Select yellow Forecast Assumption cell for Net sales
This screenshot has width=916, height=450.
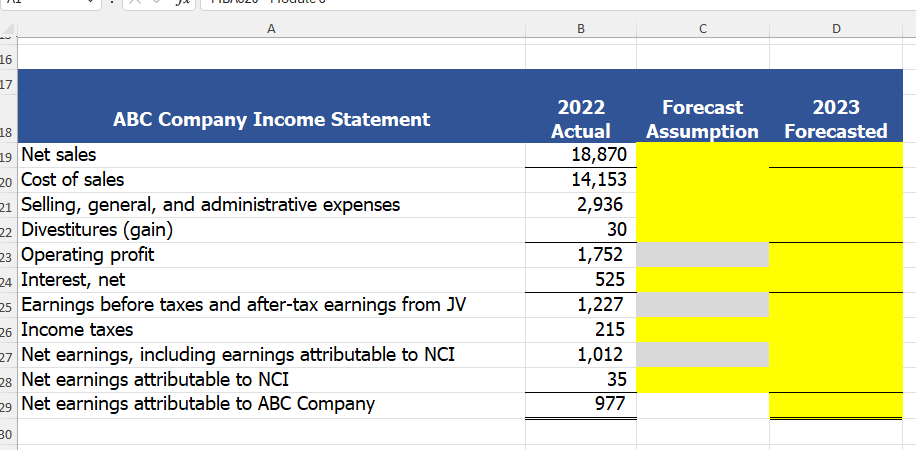coord(703,155)
